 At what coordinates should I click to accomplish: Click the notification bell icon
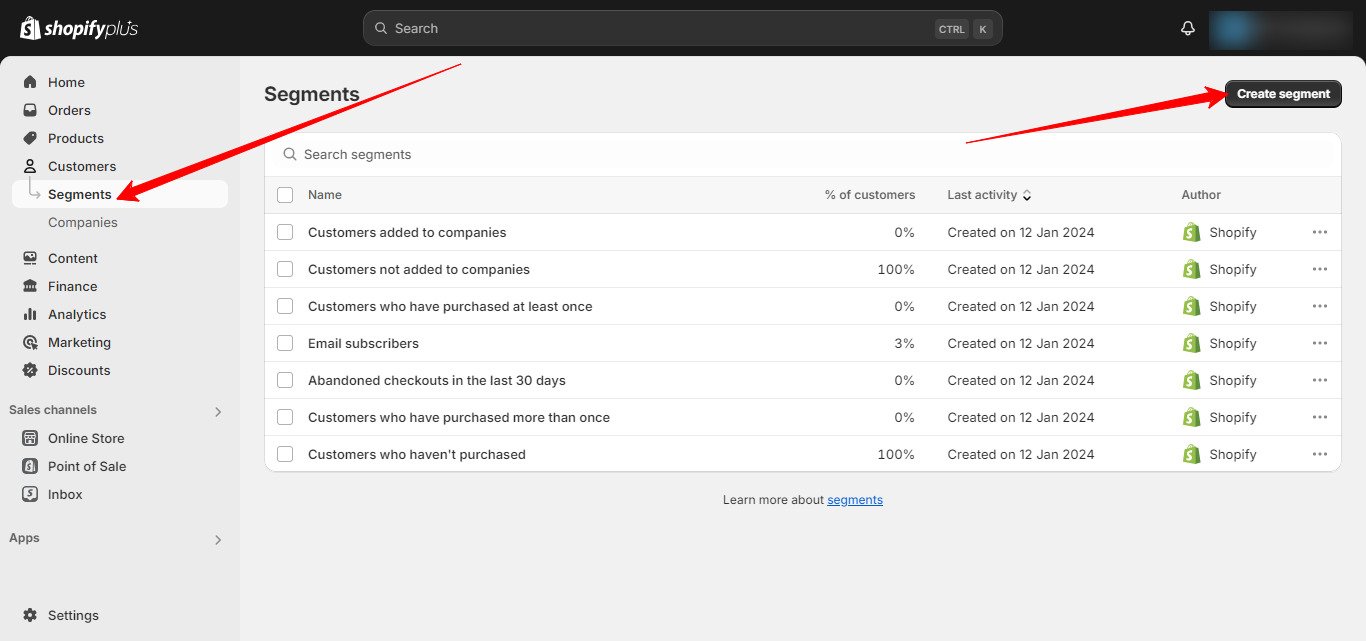click(1187, 28)
